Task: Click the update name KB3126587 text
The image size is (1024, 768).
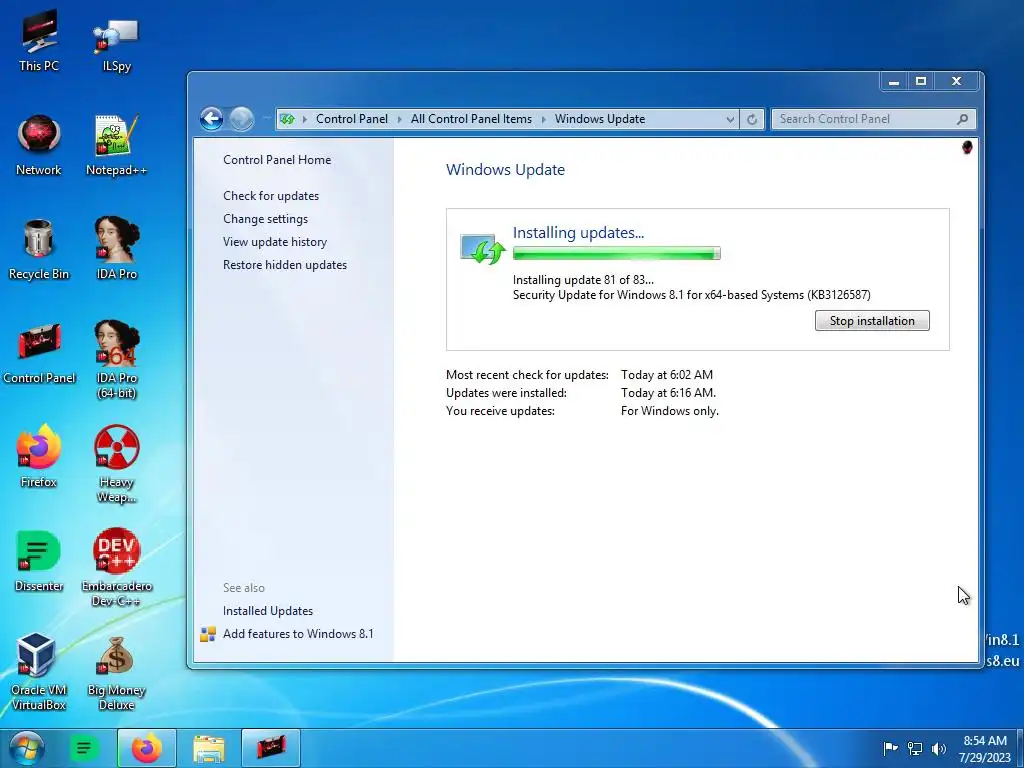Action: click(692, 295)
